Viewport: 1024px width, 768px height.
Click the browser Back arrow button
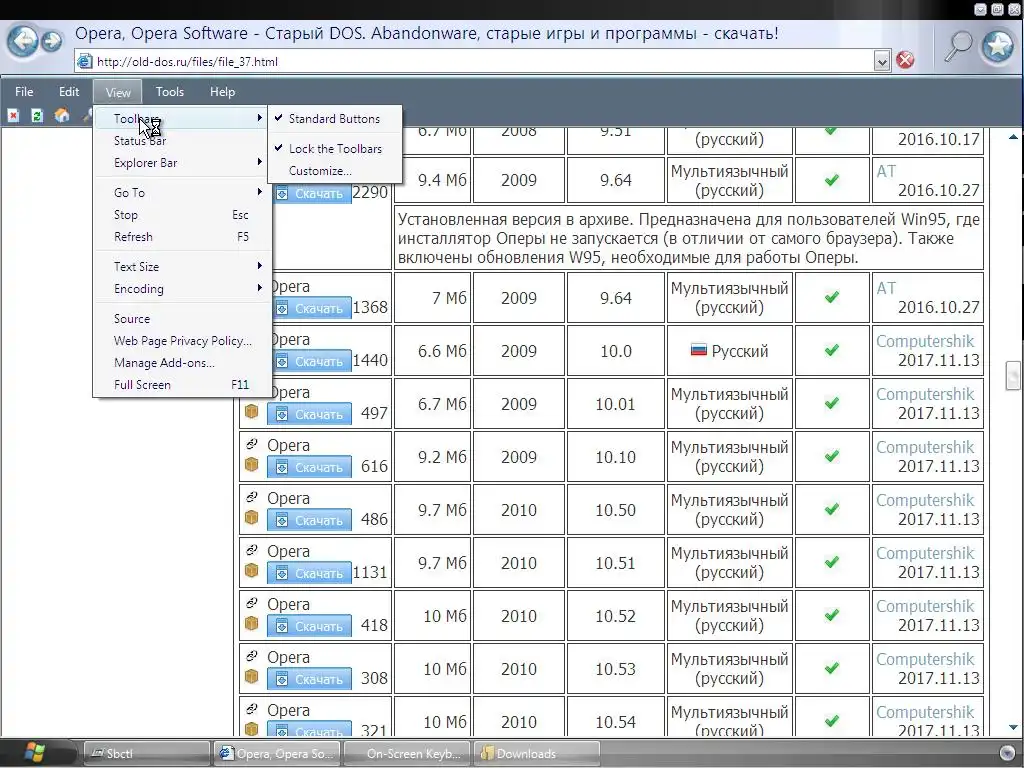[24, 42]
